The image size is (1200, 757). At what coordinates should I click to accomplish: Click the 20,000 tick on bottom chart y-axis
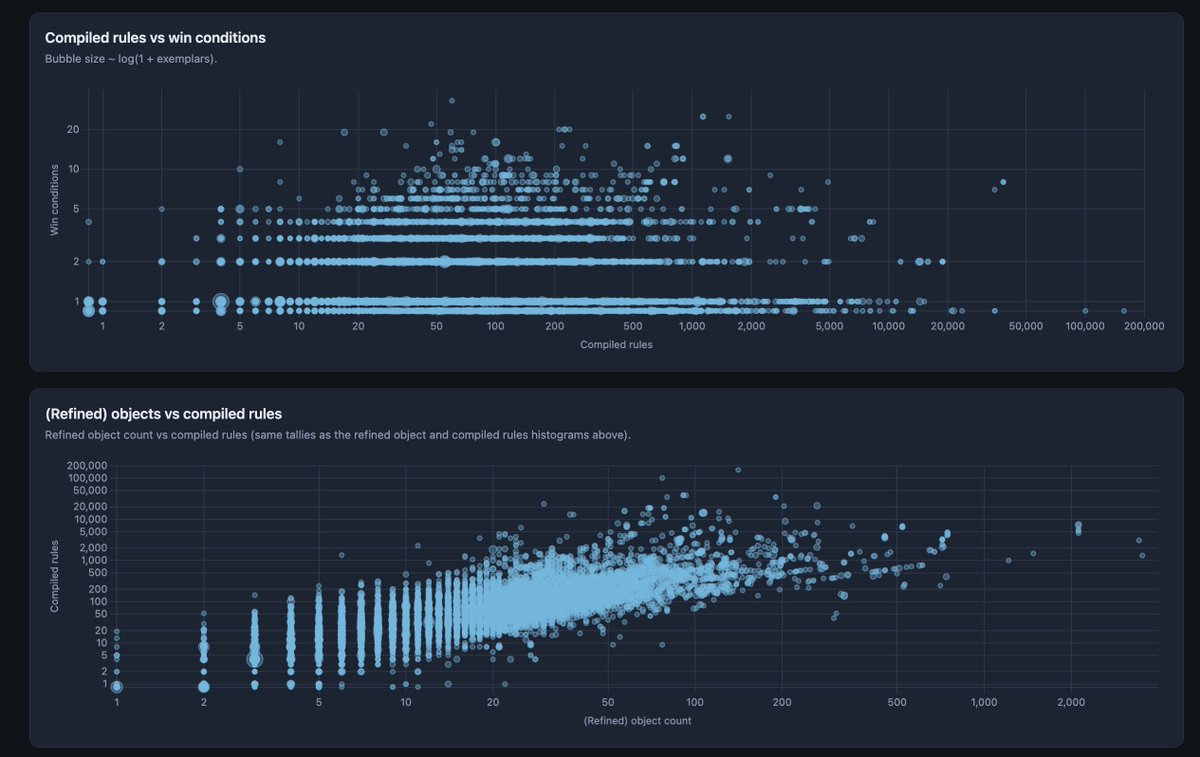pyautogui.click(x=90, y=507)
